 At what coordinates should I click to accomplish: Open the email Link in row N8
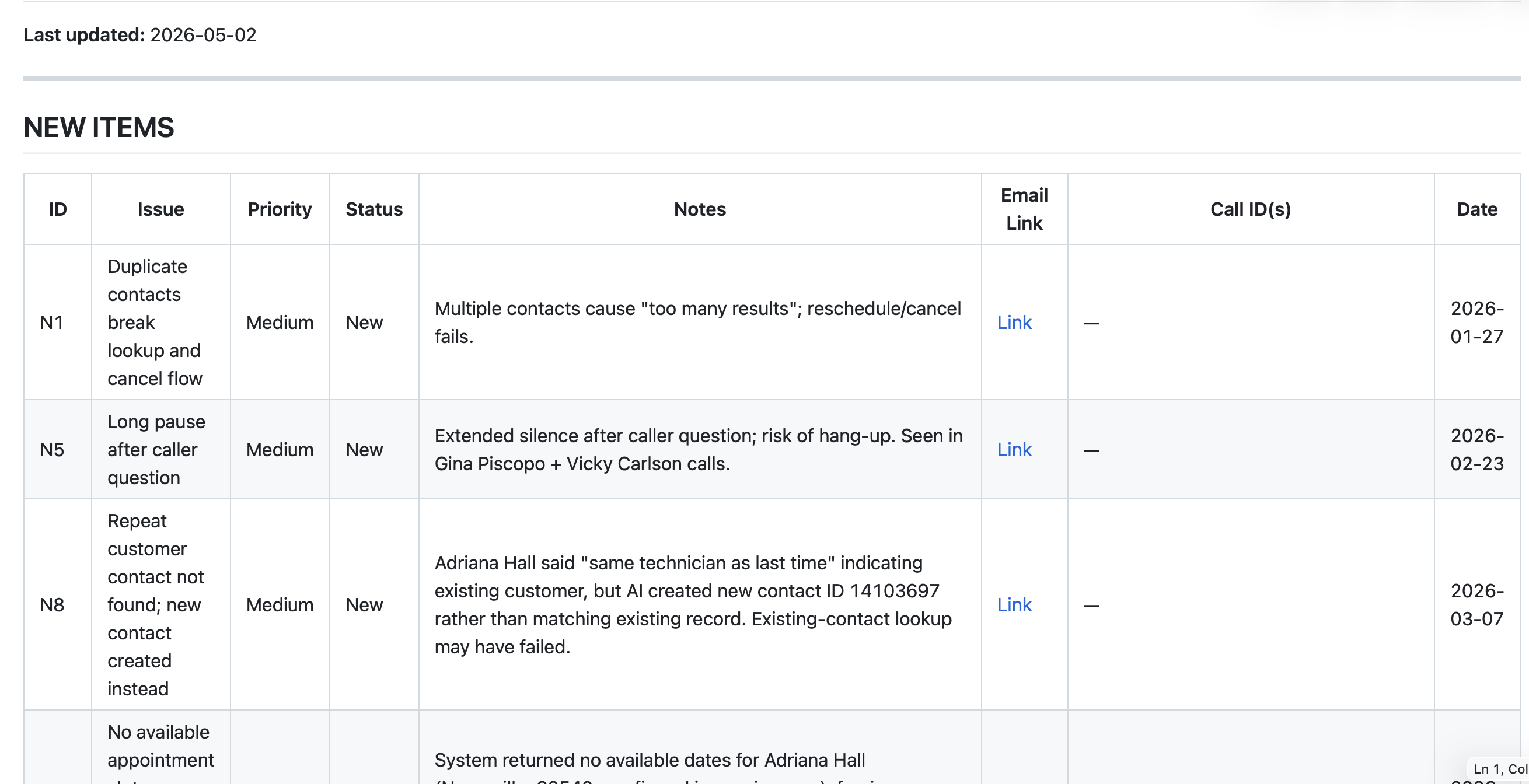(1014, 604)
